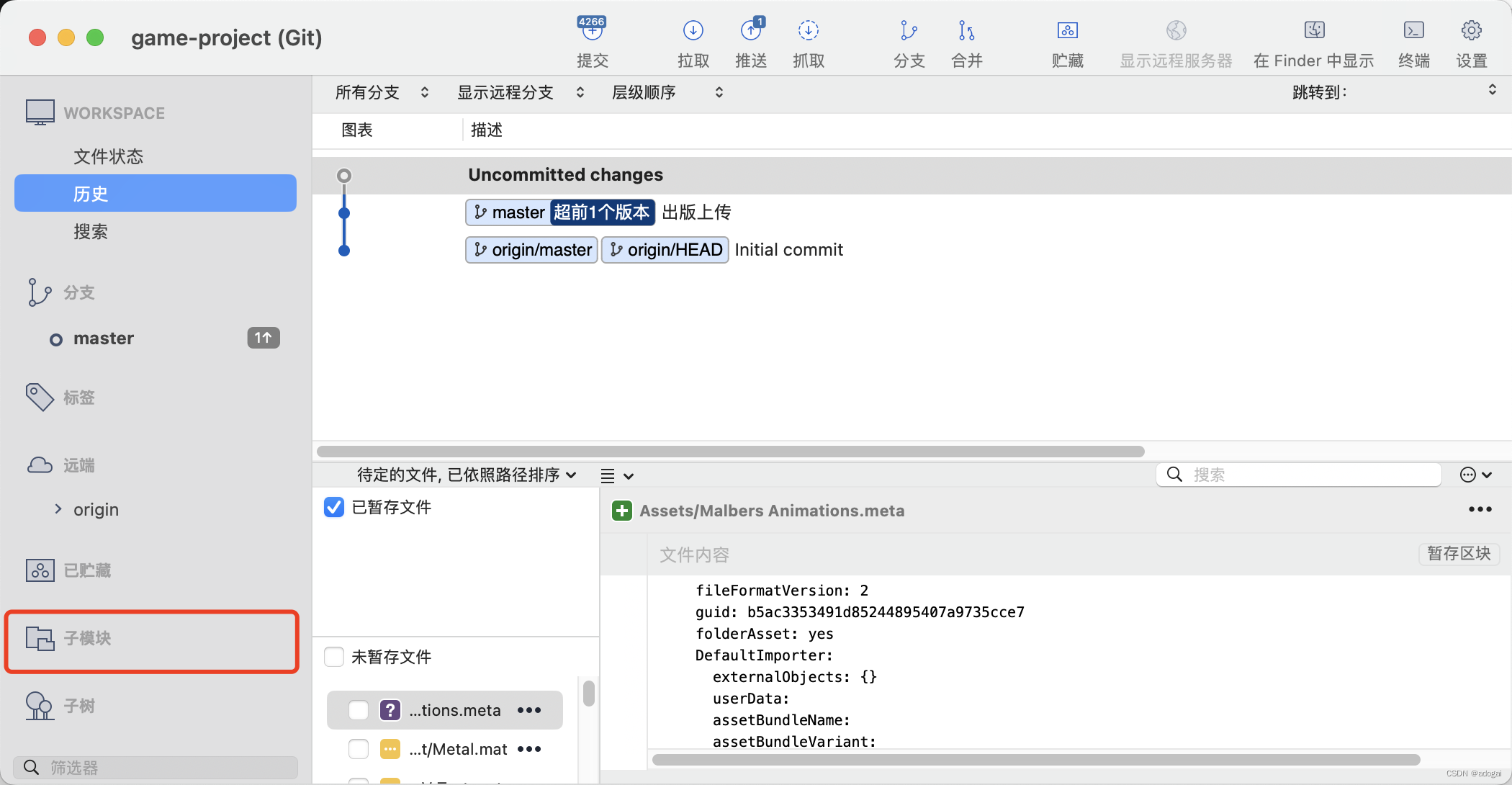
Task: Click the unstaged file list vertical scrollbar
Action: coord(589,694)
